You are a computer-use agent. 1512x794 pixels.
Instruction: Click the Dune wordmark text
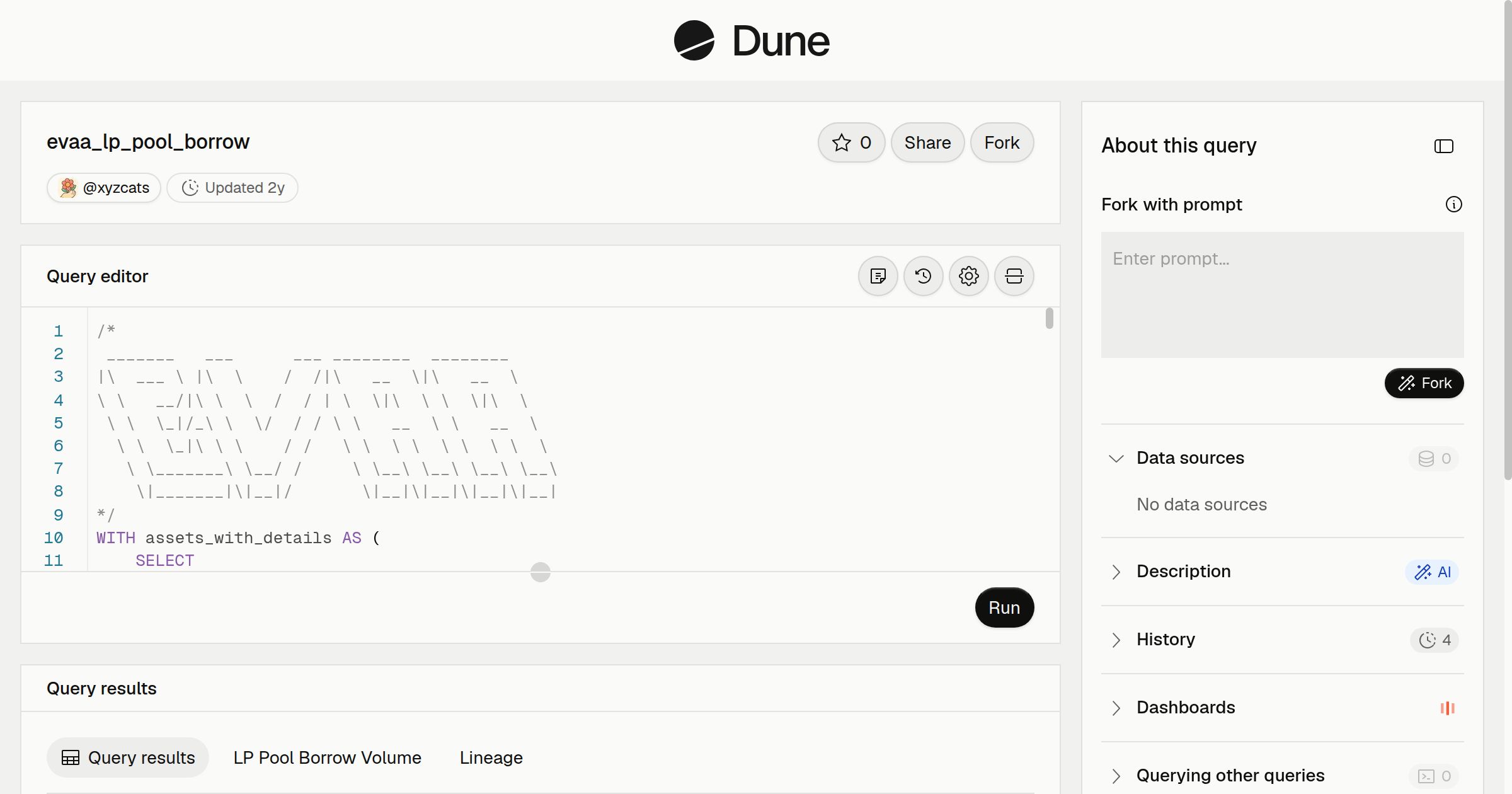[x=781, y=41]
